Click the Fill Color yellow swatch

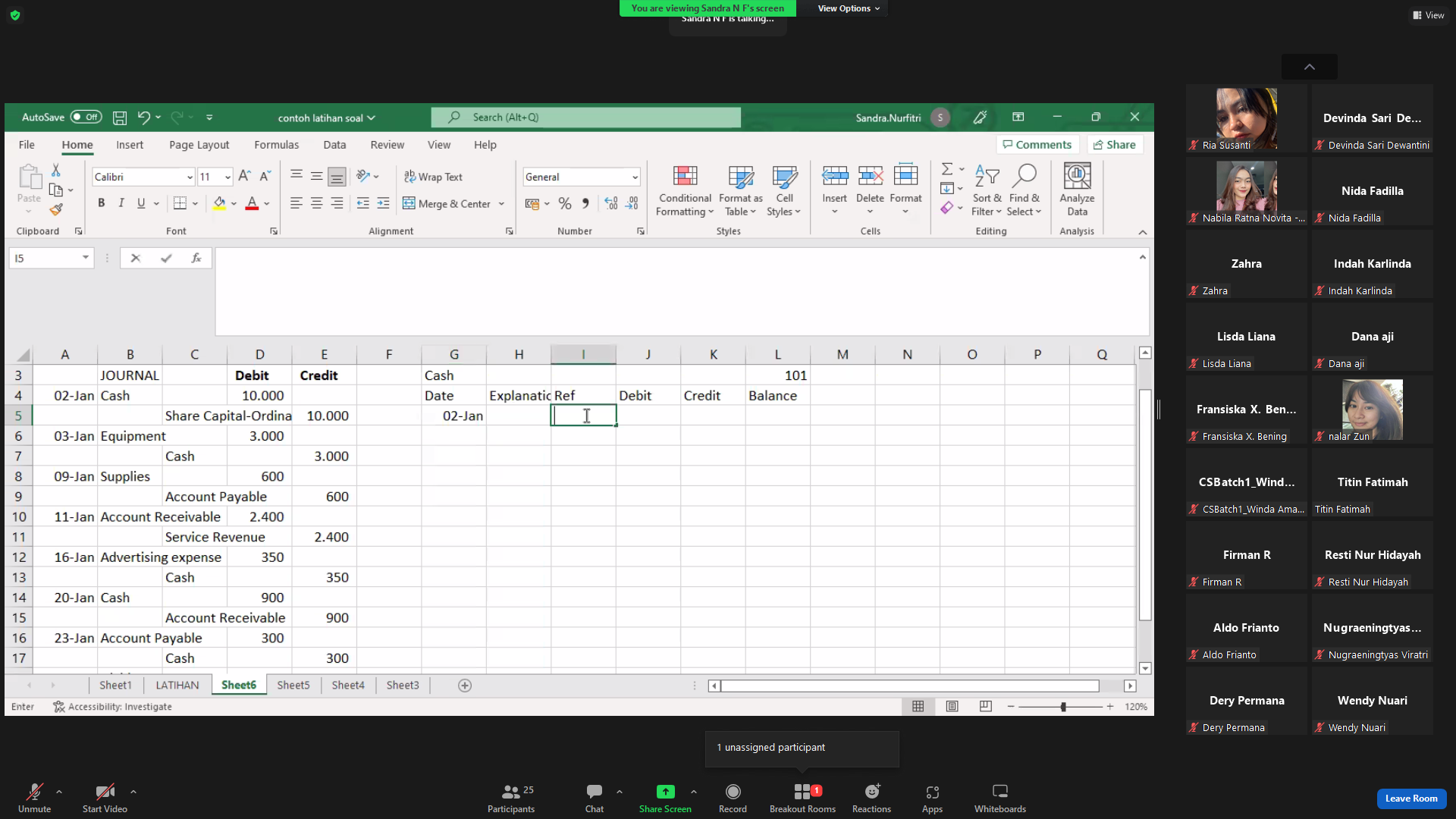(x=219, y=203)
